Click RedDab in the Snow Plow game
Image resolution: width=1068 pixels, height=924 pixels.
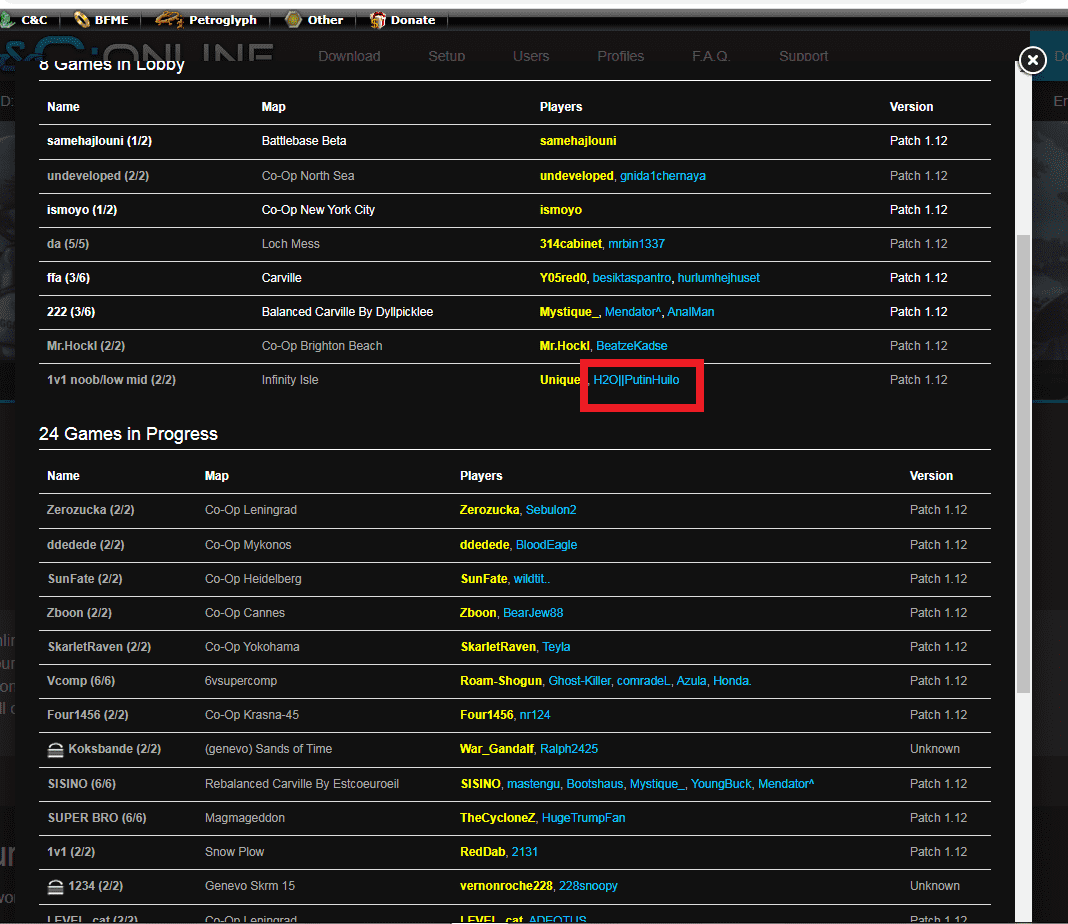coord(482,852)
